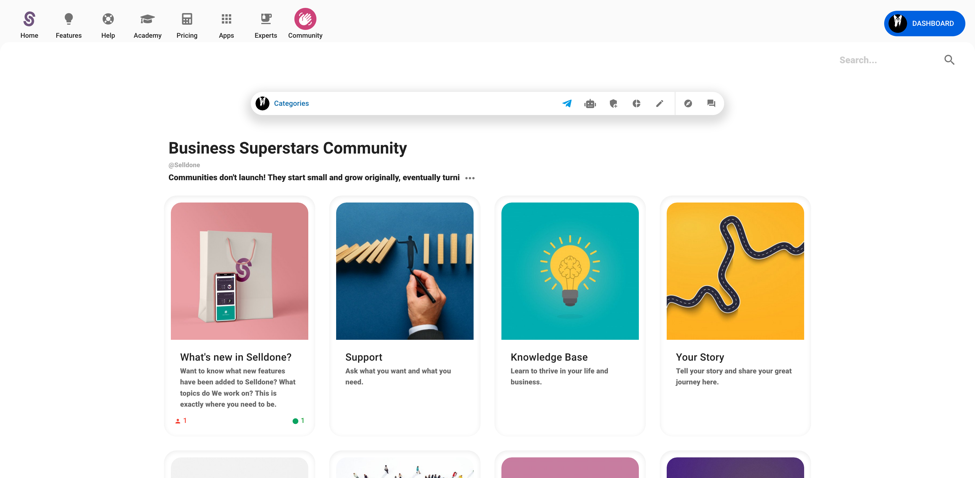Click the "Communities don't launch!" description line
Screen dimensions: 975x478
(x=314, y=178)
